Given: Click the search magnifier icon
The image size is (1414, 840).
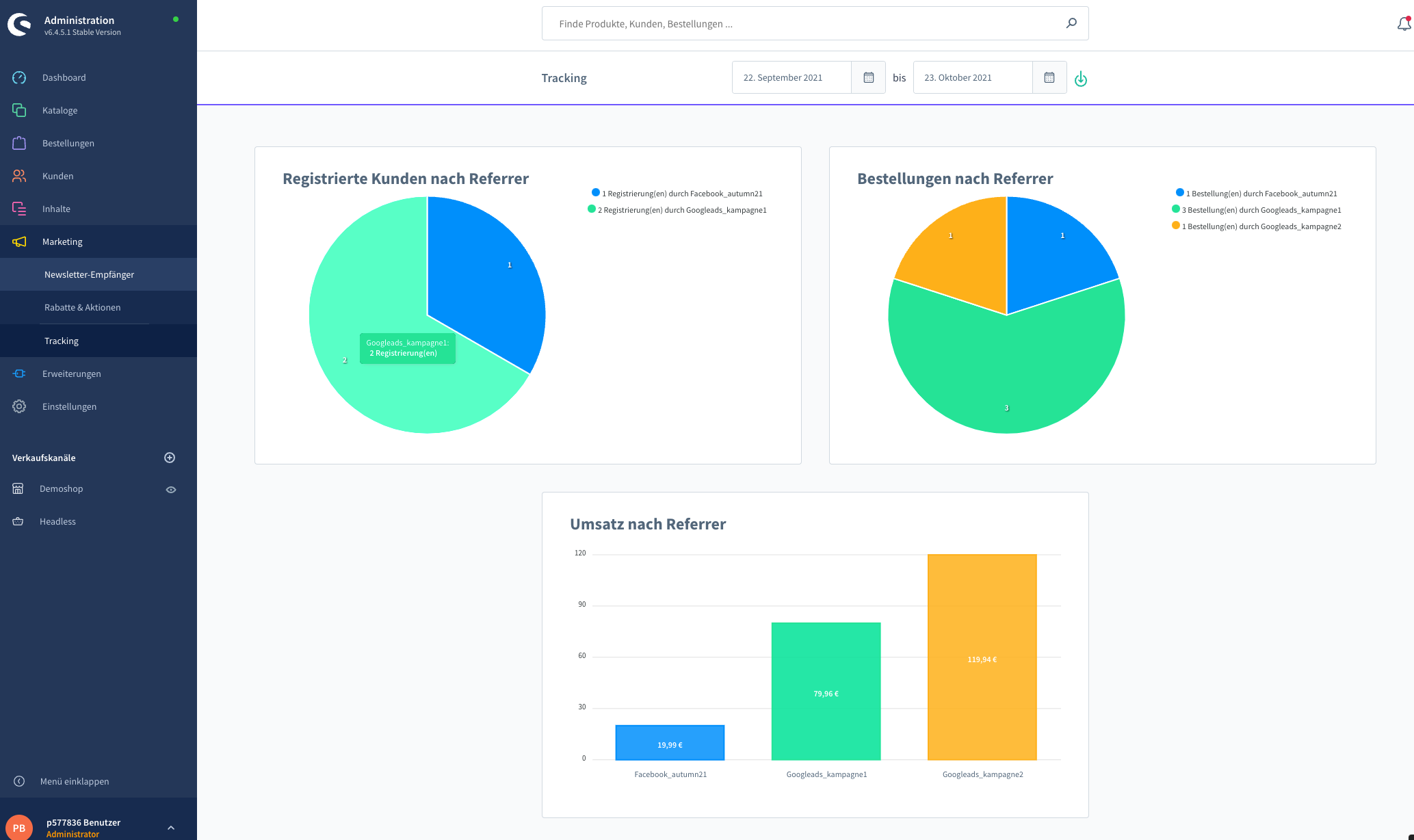Looking at the screenshot, I should coord(1071,23).
